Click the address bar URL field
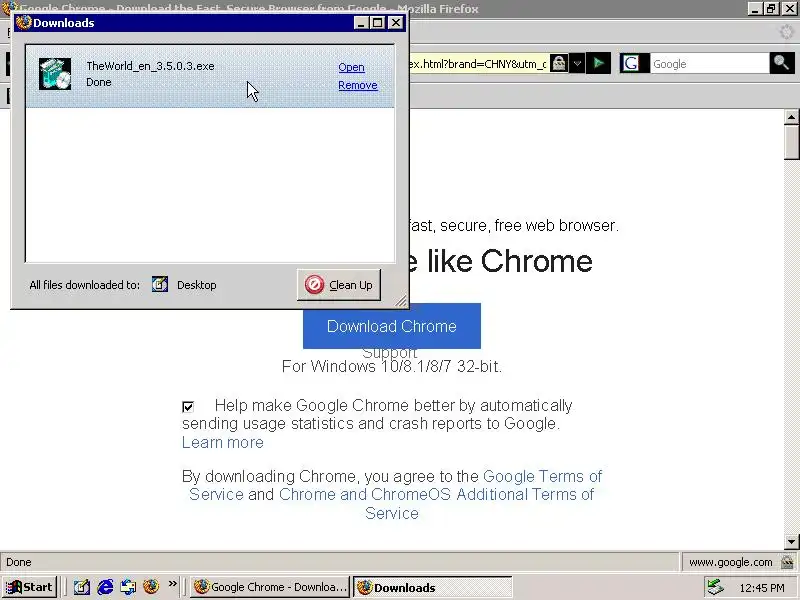This screenshot has width=800, height=600. point(478,64)
